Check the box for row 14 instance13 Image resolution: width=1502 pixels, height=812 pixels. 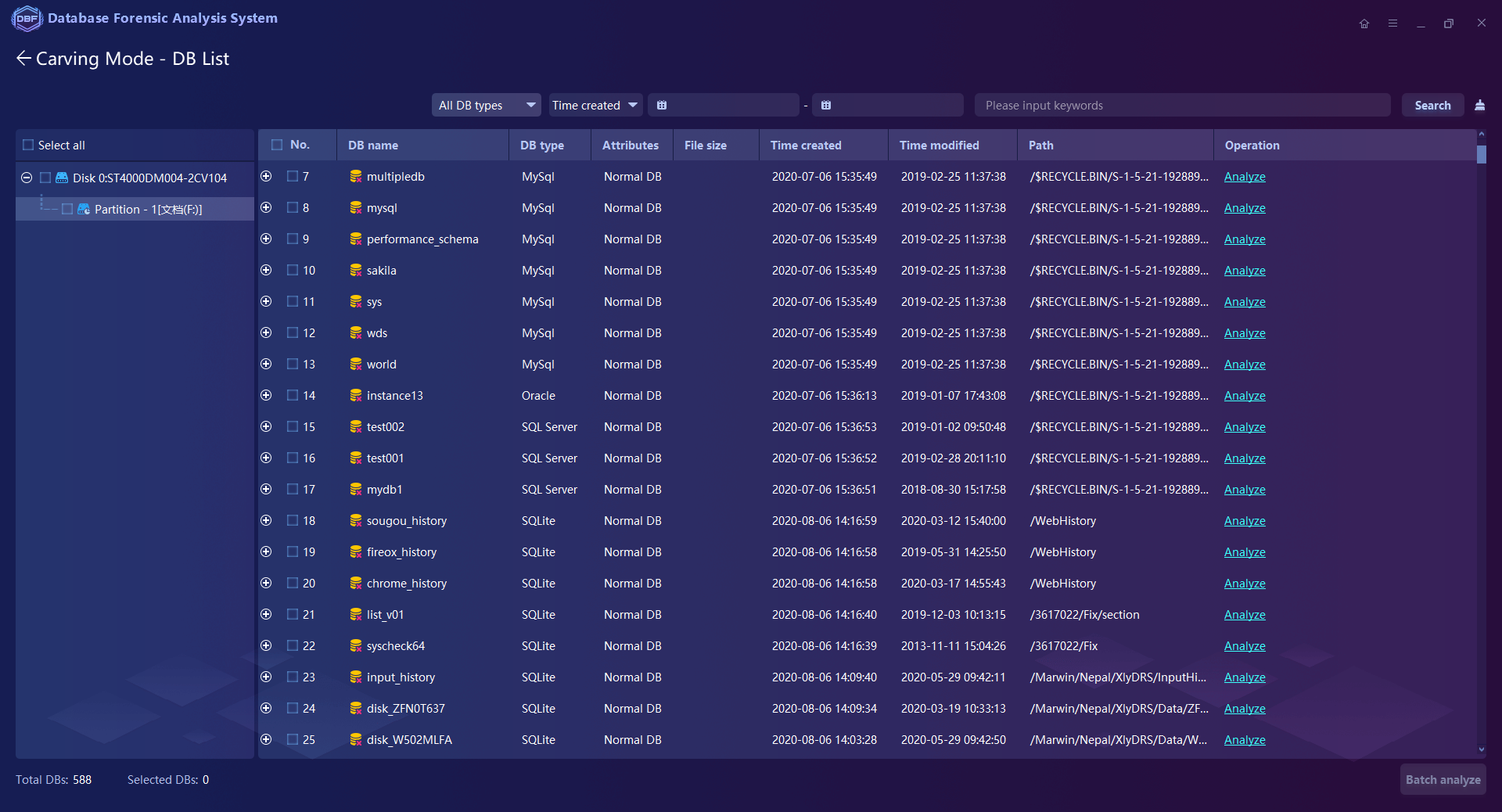[293, 396]
